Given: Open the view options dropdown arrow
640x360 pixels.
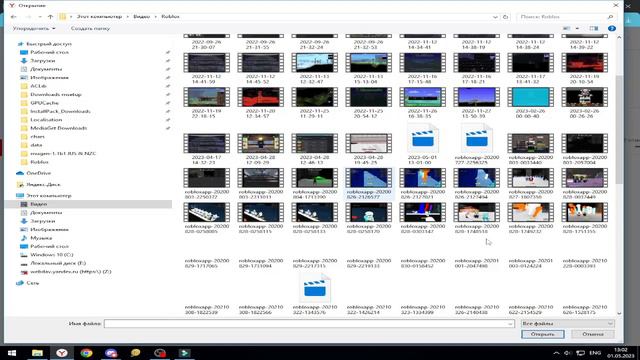Looking at the screenshot, I should tap(577, 29).
